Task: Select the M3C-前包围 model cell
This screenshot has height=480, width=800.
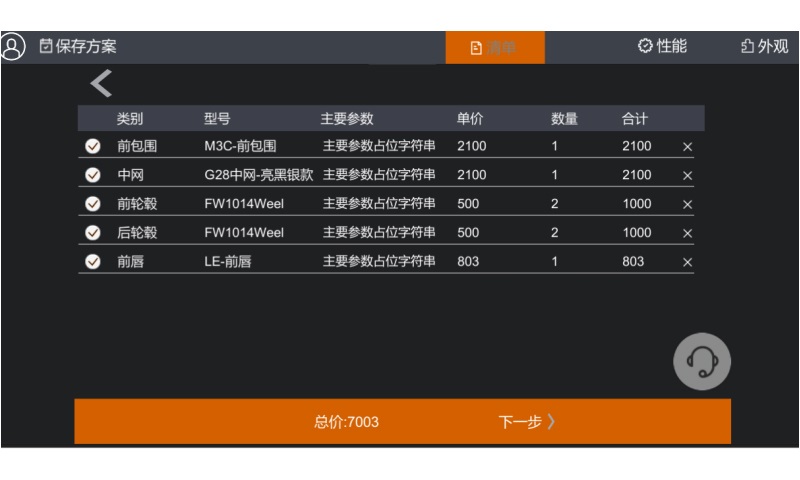Action: pyautogui.click(x=240, y=146)
